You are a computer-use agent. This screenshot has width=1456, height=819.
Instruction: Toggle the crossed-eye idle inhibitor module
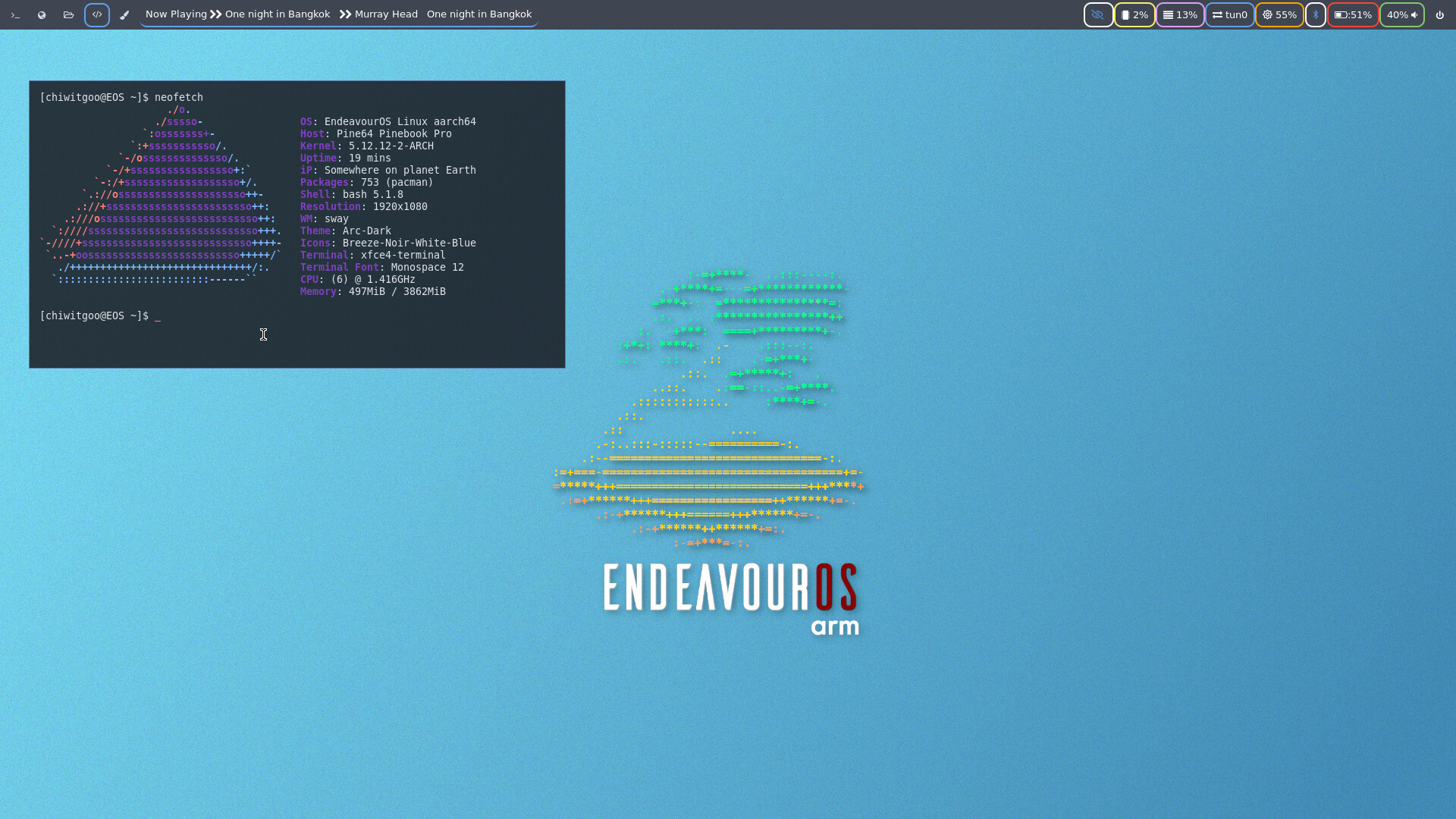click(x=1098, y=15)
